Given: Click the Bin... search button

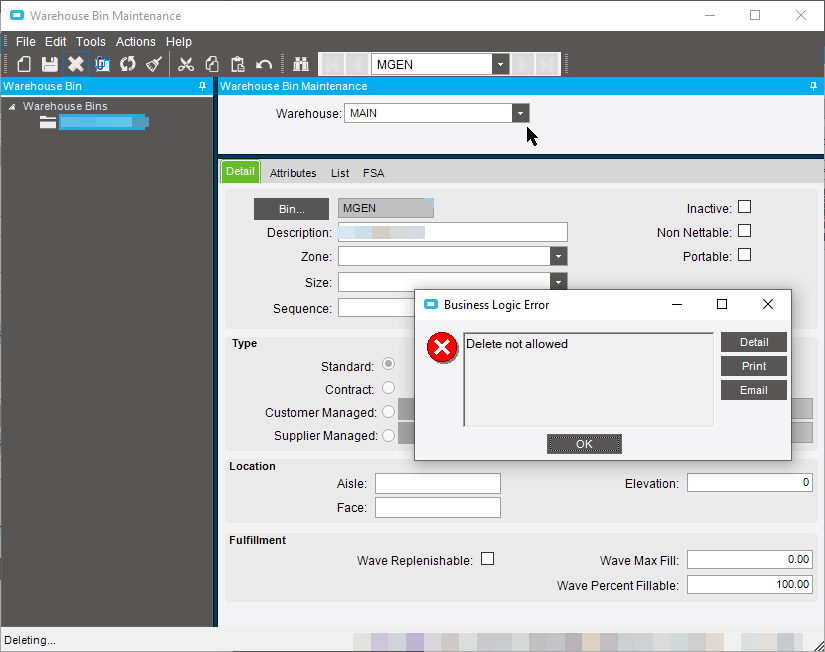Looking at the screenshot, I should pyautogui.click(x=291, y=209).
